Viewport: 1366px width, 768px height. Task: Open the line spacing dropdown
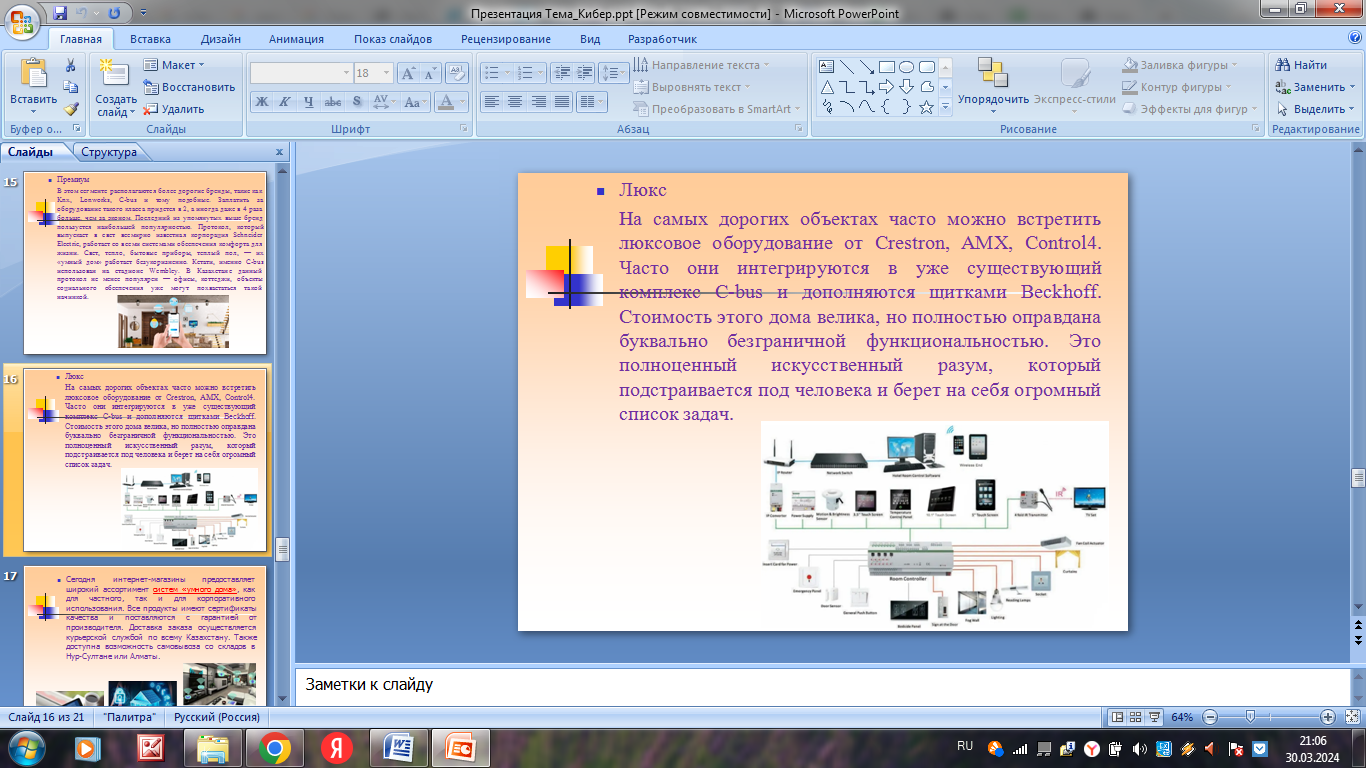(614, 73)
